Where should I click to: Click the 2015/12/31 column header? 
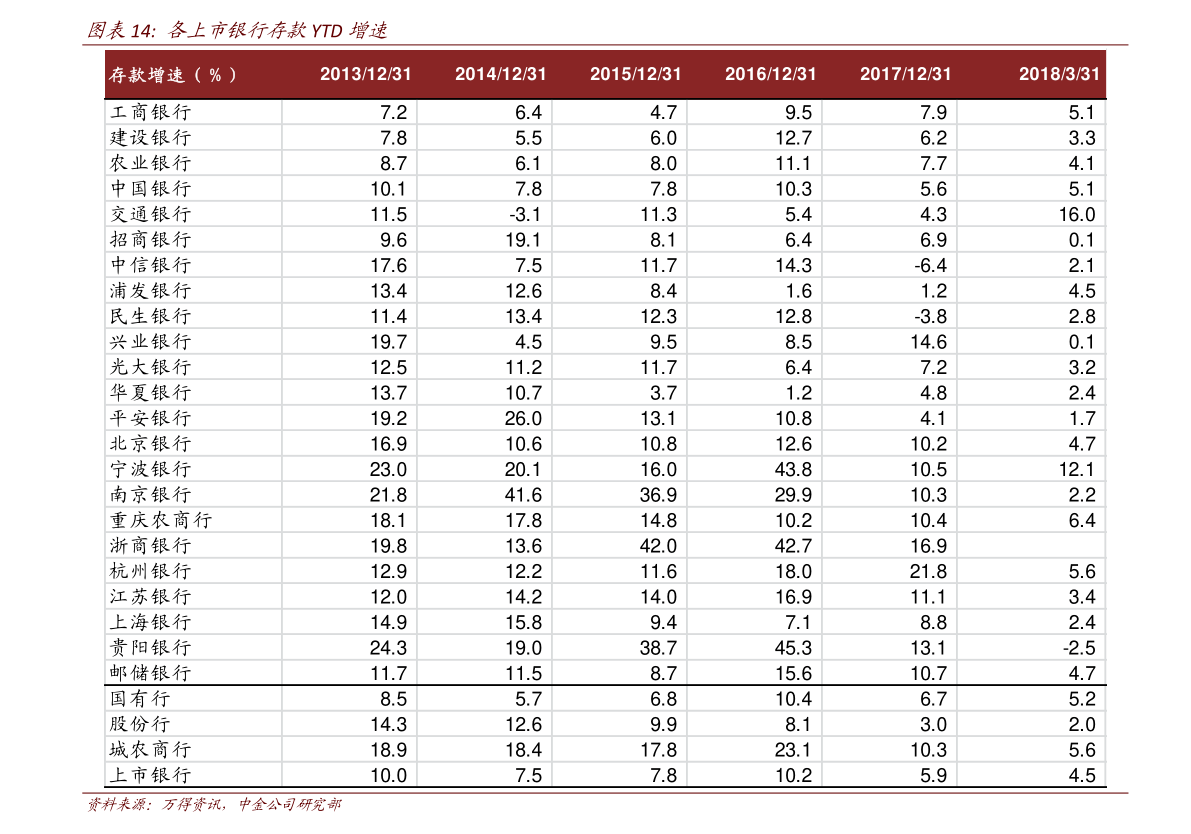636,74
